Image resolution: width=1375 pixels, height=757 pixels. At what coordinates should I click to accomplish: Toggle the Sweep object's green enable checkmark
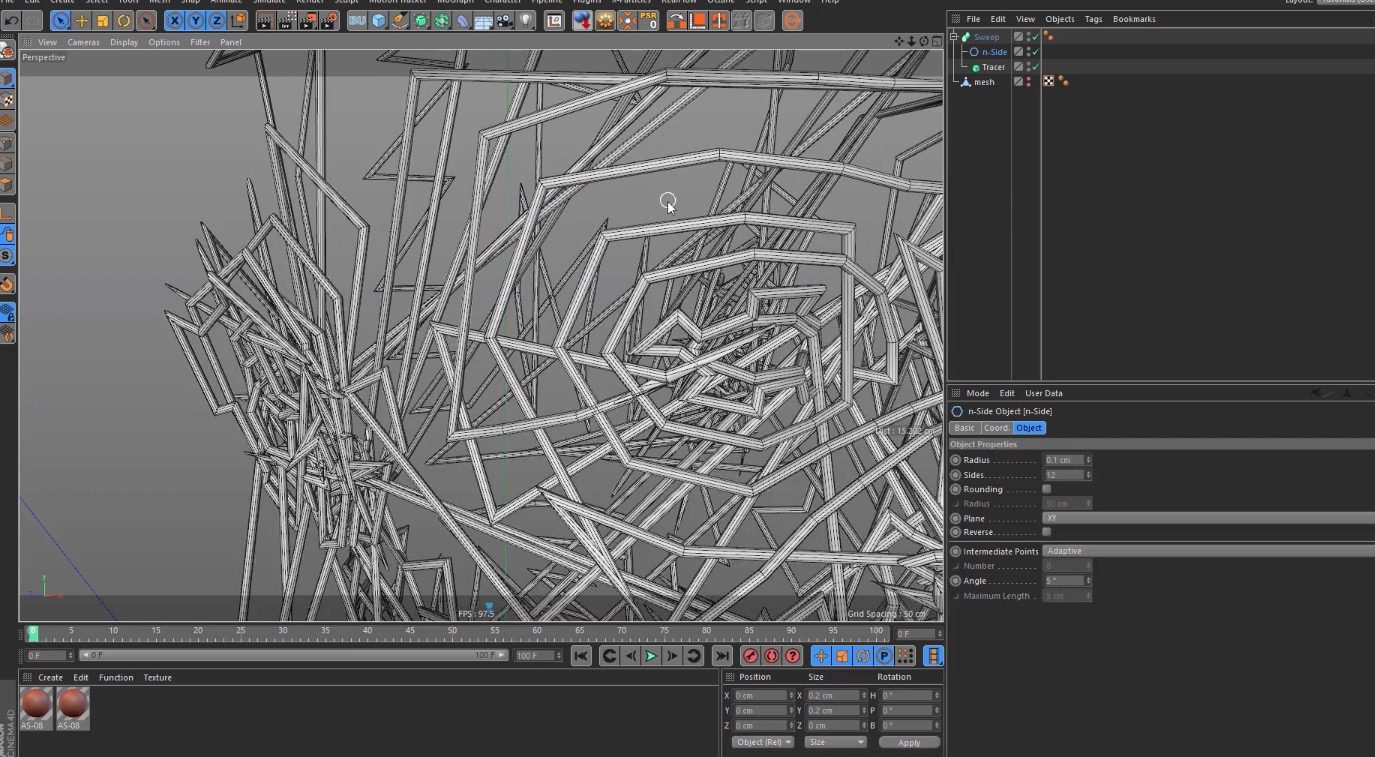click(x=1036, y=37)
